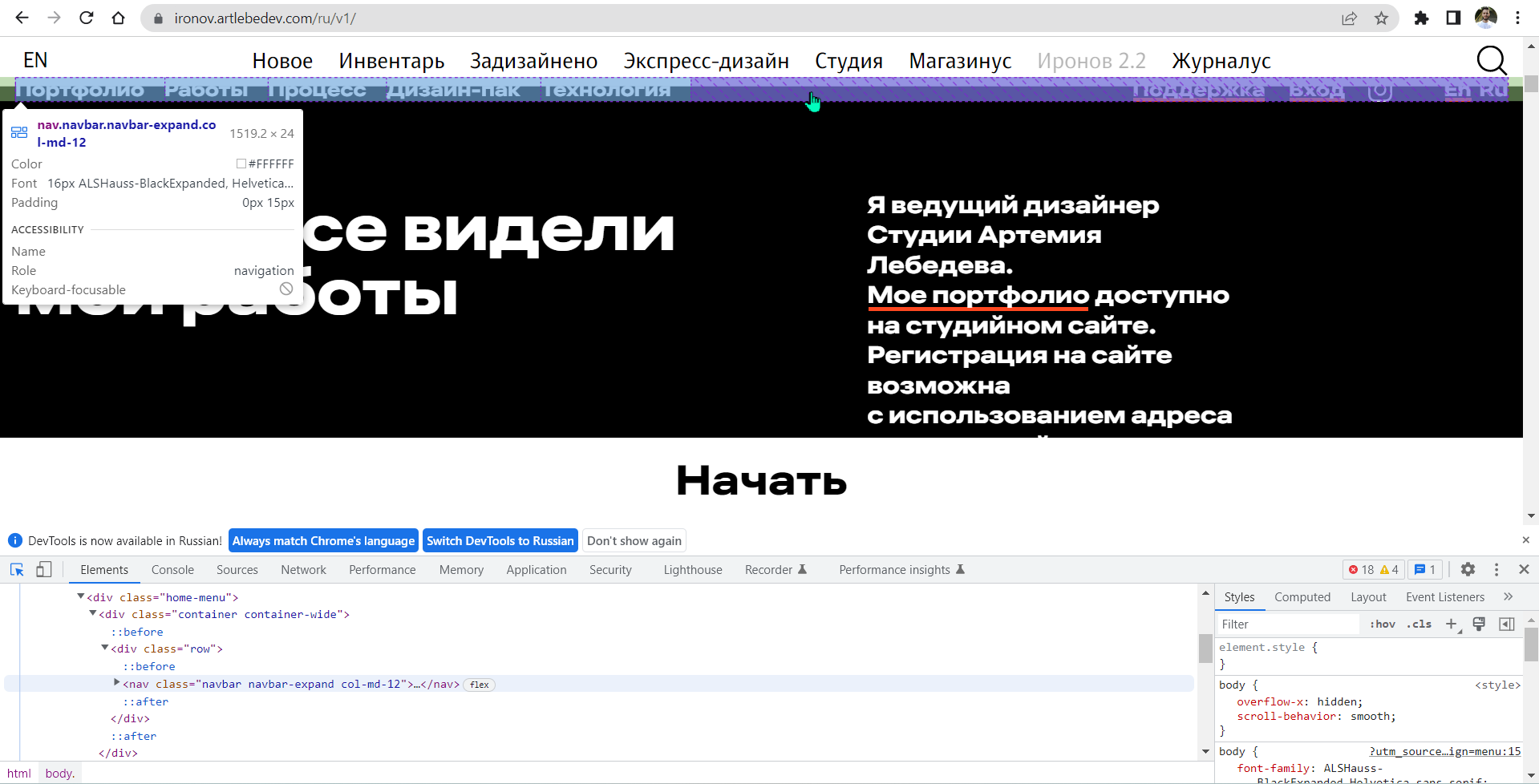This screenshot has height=784, width=1539.
Task: Open Новое in site menu
Action: pos(282,61)
